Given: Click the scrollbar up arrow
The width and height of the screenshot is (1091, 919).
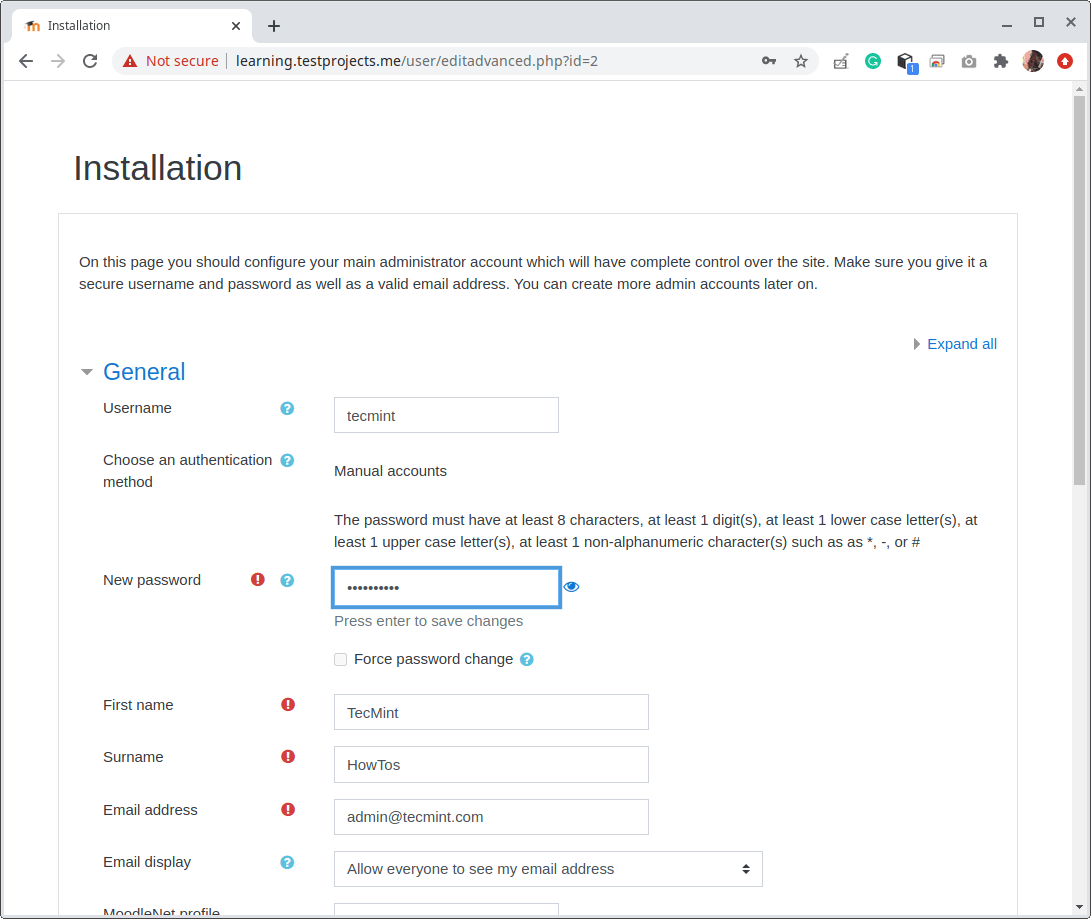Looking at the screenshot, I should 1079,89.
